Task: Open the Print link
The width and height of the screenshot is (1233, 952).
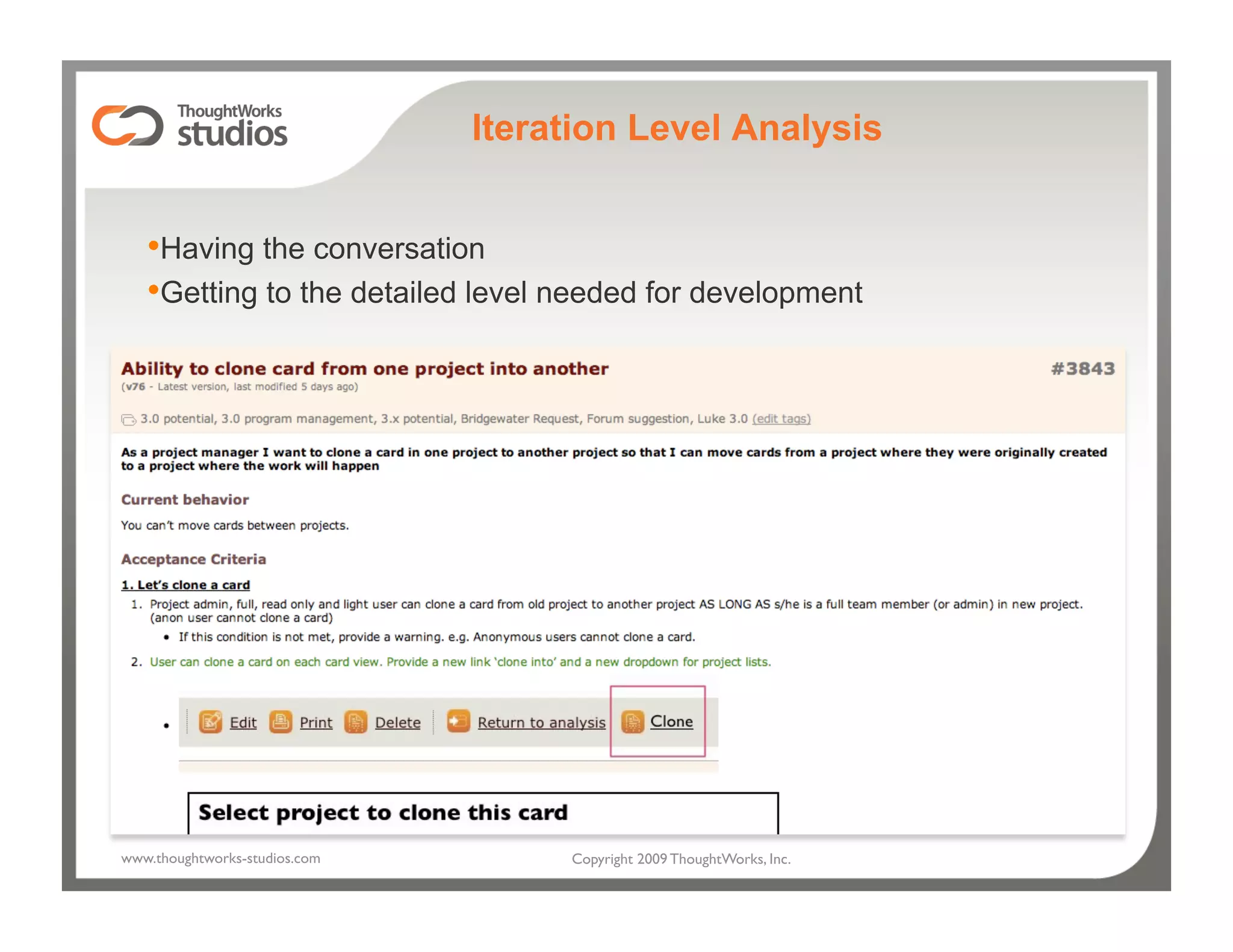Action: (315, 722)
